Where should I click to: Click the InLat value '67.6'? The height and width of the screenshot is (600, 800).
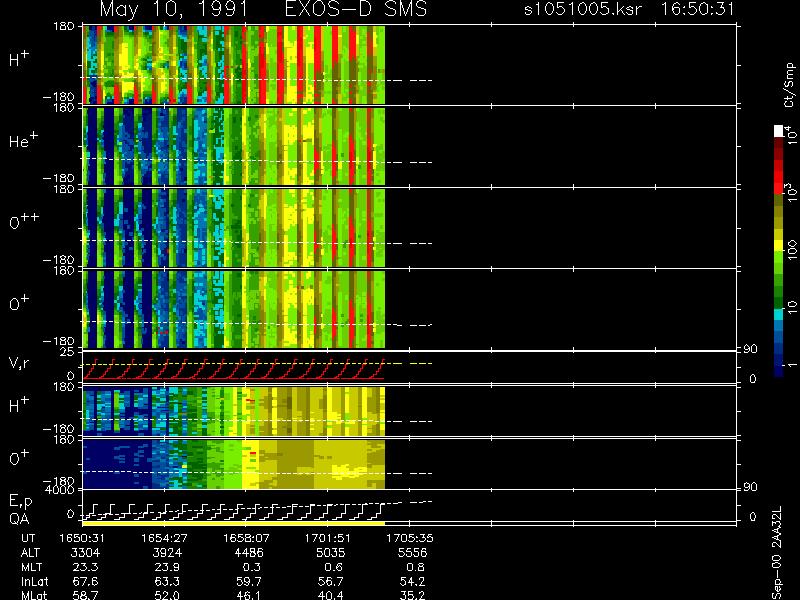88,581
